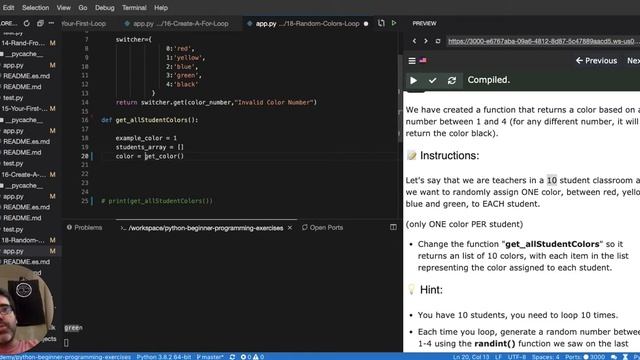Open Explorer more actions ellipsis

[51, 23]
